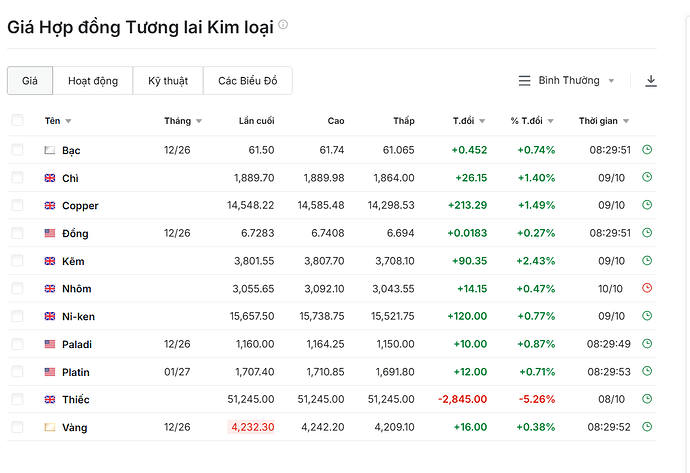Click the UK flag beside Copper
690x473 pixels.
[x=50, y=205]
